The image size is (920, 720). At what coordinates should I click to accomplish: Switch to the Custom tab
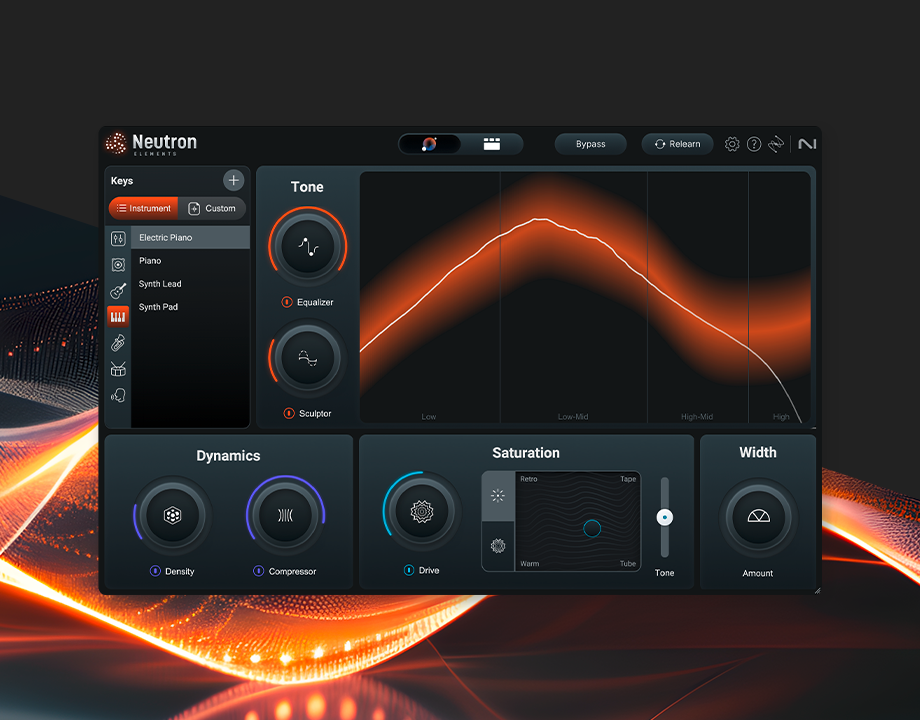click(x=213, y=208)
